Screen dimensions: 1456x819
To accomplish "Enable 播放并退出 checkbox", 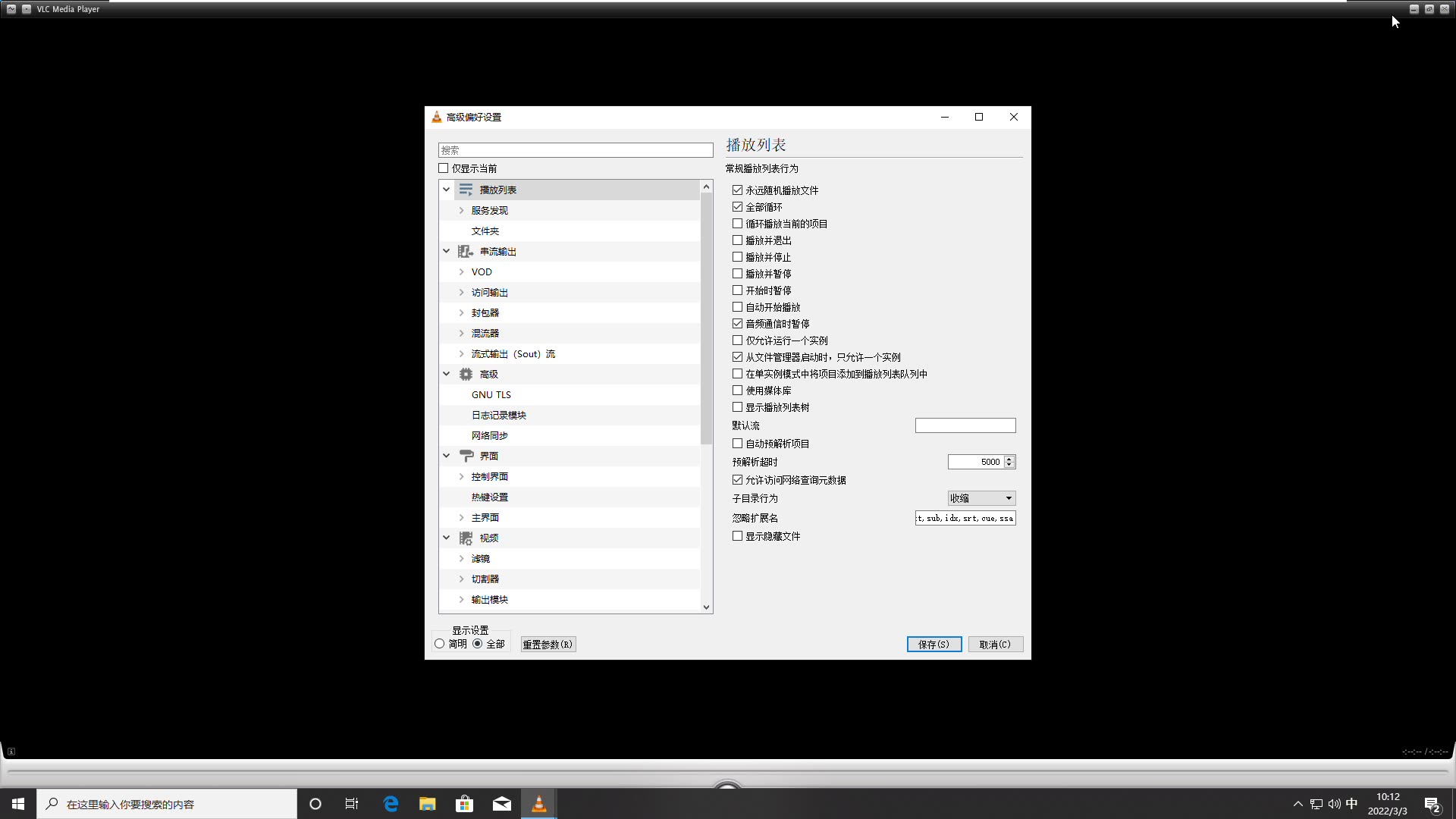I will coord(737,240).
